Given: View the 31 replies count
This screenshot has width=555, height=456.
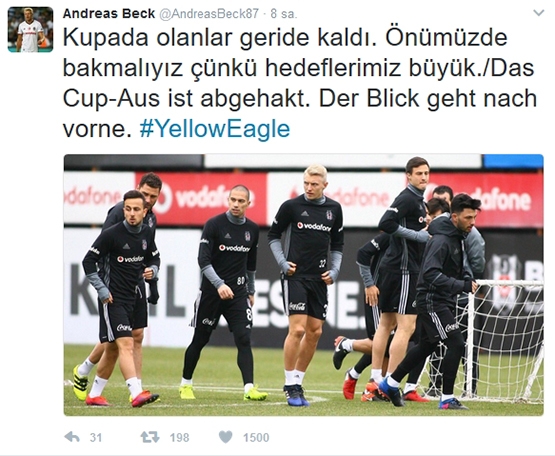Looking at the screenshot, I should [96, 438].
